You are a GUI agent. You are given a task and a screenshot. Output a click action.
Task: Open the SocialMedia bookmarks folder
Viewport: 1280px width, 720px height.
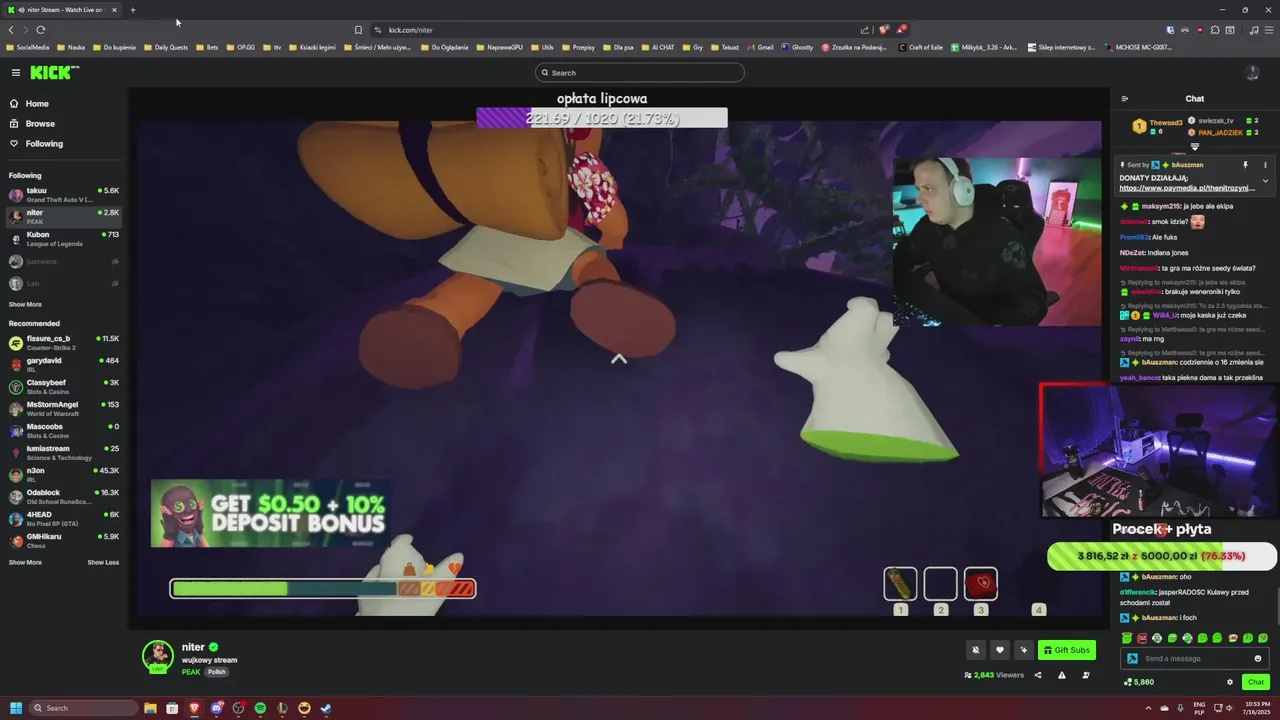tap(28, 47)
